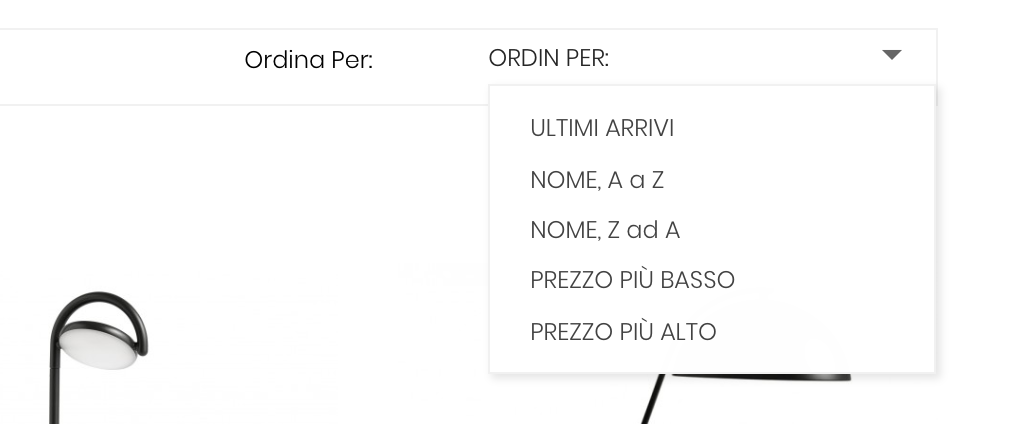Choose NOME, Z ad A option
Screen dimensions: 1030x424
tap(605, 231)
